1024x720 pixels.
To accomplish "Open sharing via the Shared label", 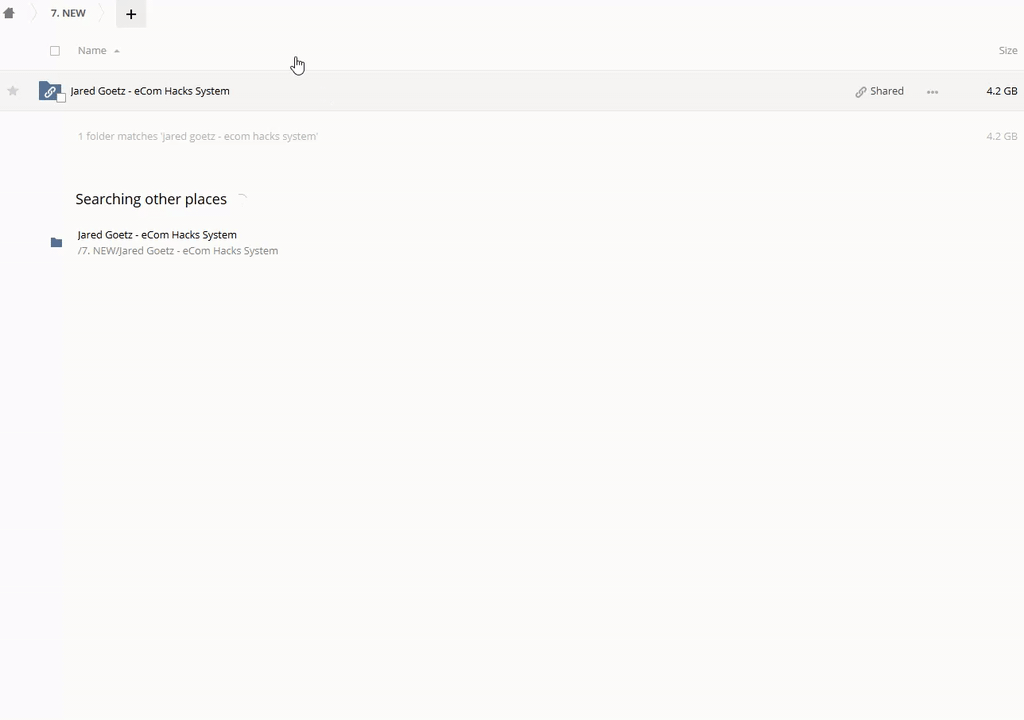I will 880,91.
